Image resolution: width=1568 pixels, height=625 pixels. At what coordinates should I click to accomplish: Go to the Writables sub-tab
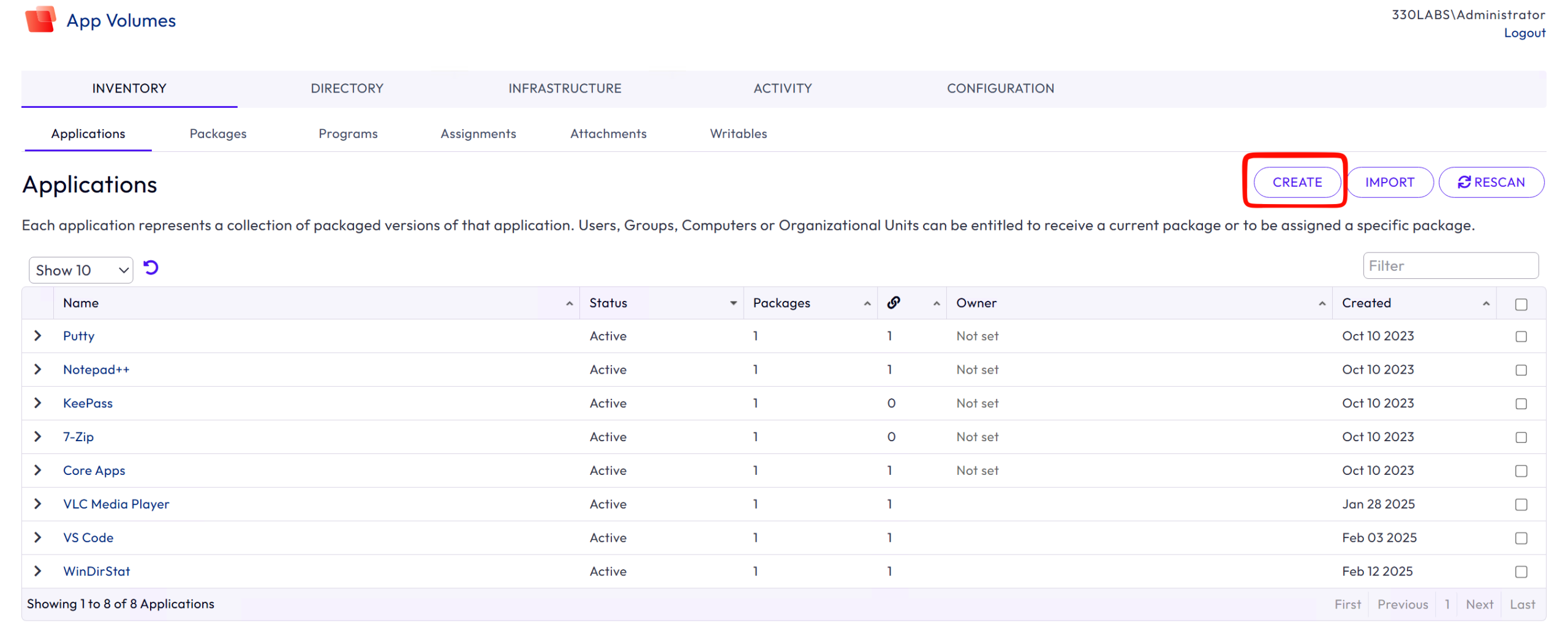click(x=738, y=134)
